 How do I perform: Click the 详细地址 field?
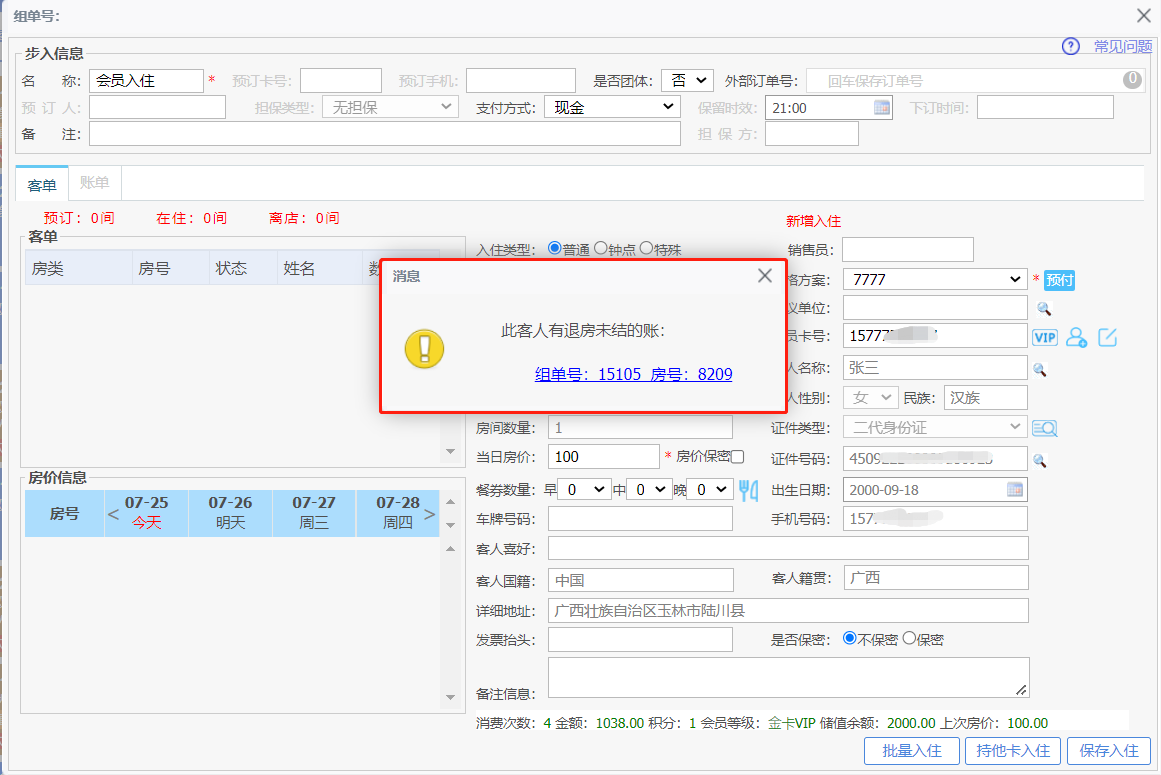click(789, 611)
